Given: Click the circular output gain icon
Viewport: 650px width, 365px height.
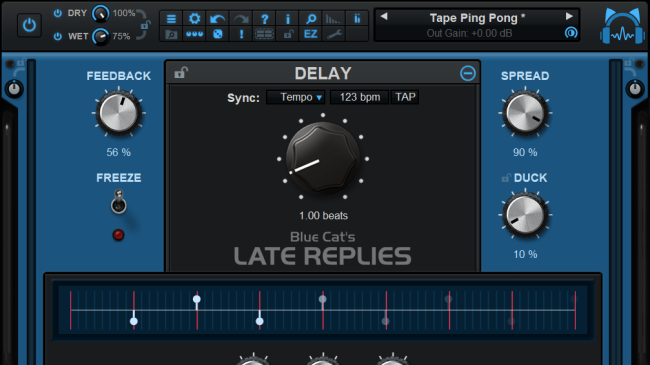Looking at the screenshot, I should [x=571, y=32].
